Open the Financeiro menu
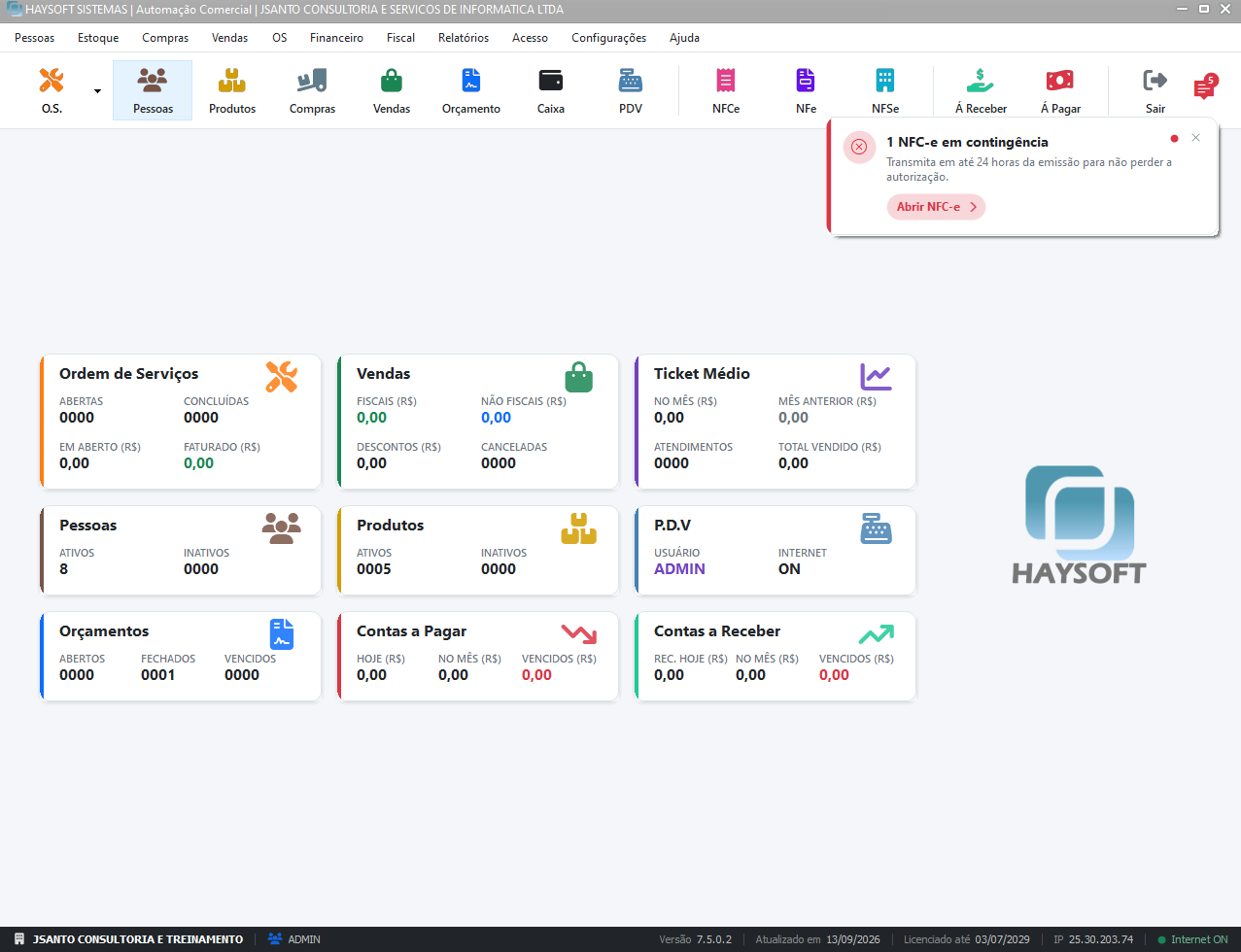1241x952 pixels. pyautogui.click(x=336, y=38)
